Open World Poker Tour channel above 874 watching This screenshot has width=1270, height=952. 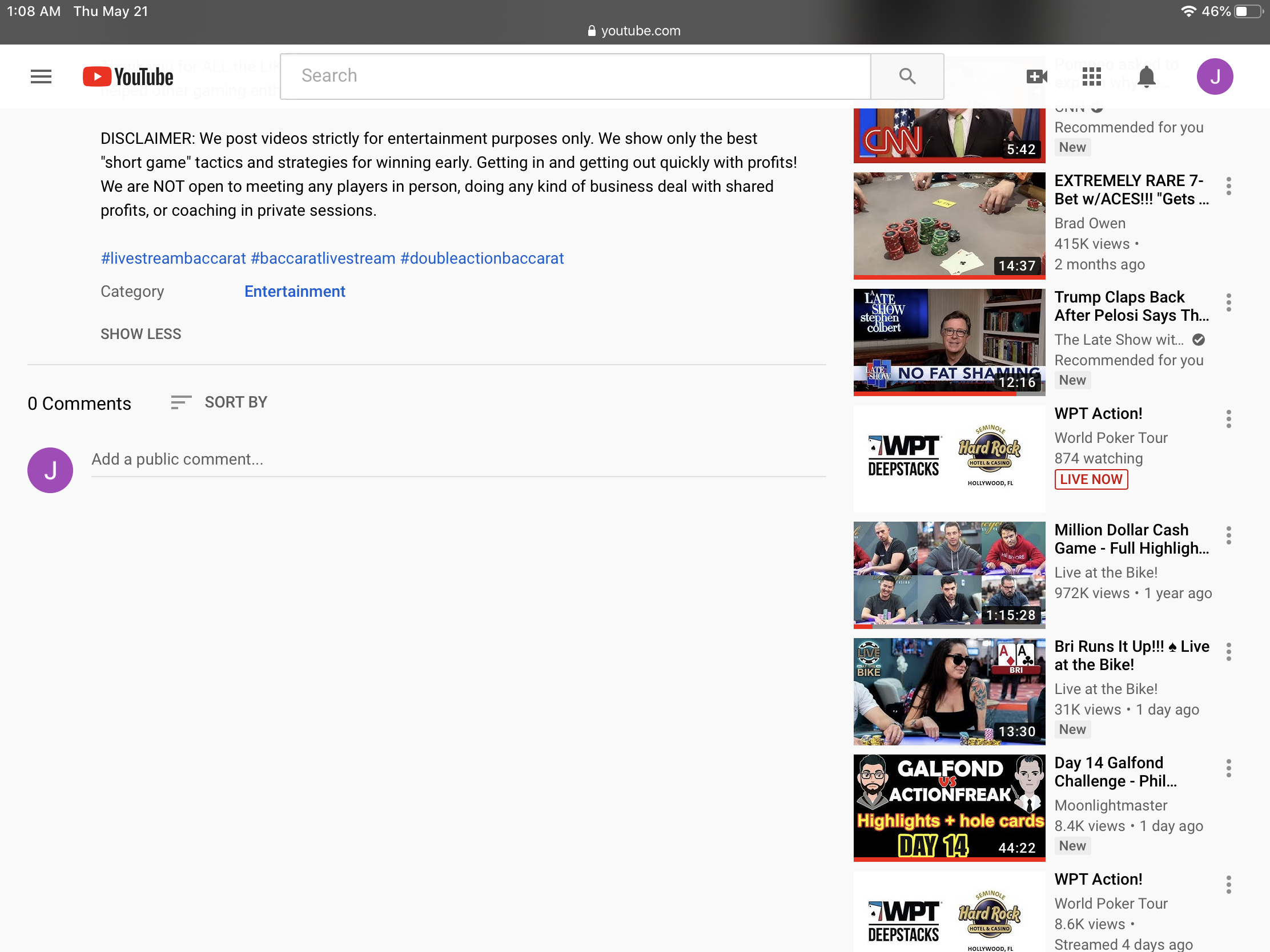point(1110,438)
